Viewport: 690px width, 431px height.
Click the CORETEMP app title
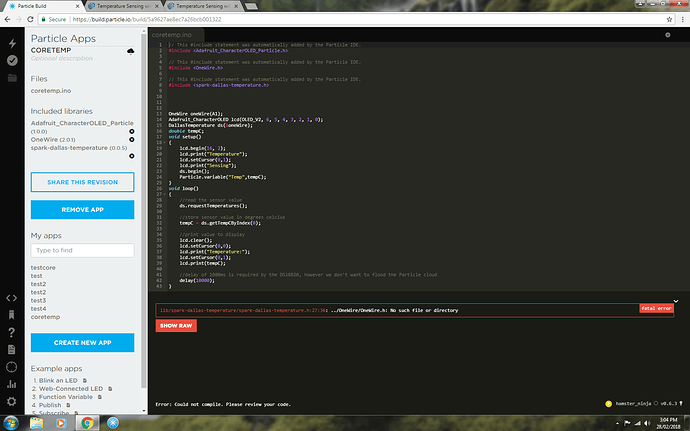pyautogui.click(x=51, y=50)
